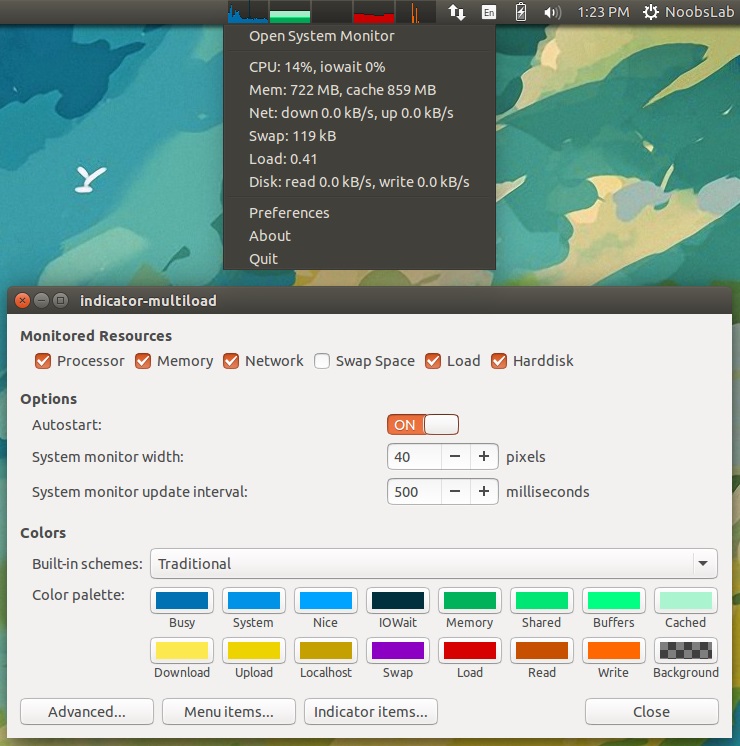Click the Disk: read 0.0 kB/s entry
Screen dimensions: 740x746
(x=359, y=182)
